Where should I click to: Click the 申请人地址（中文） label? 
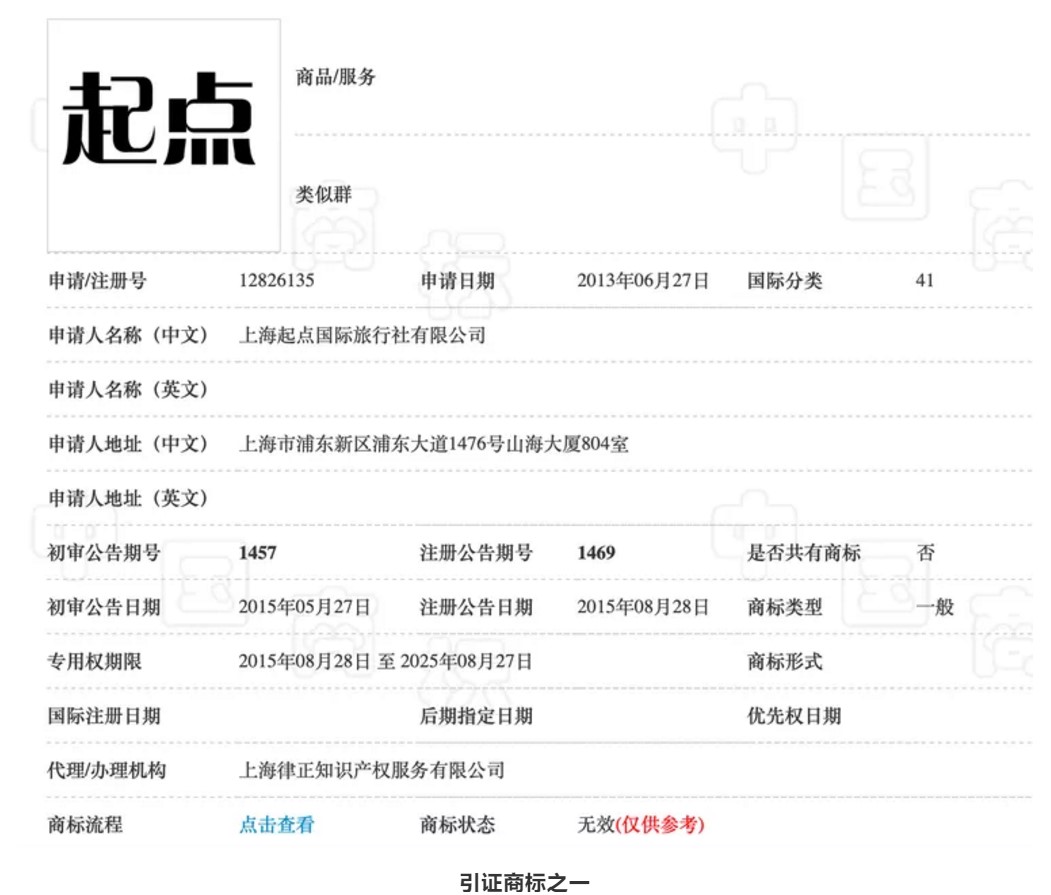point(127,444)
